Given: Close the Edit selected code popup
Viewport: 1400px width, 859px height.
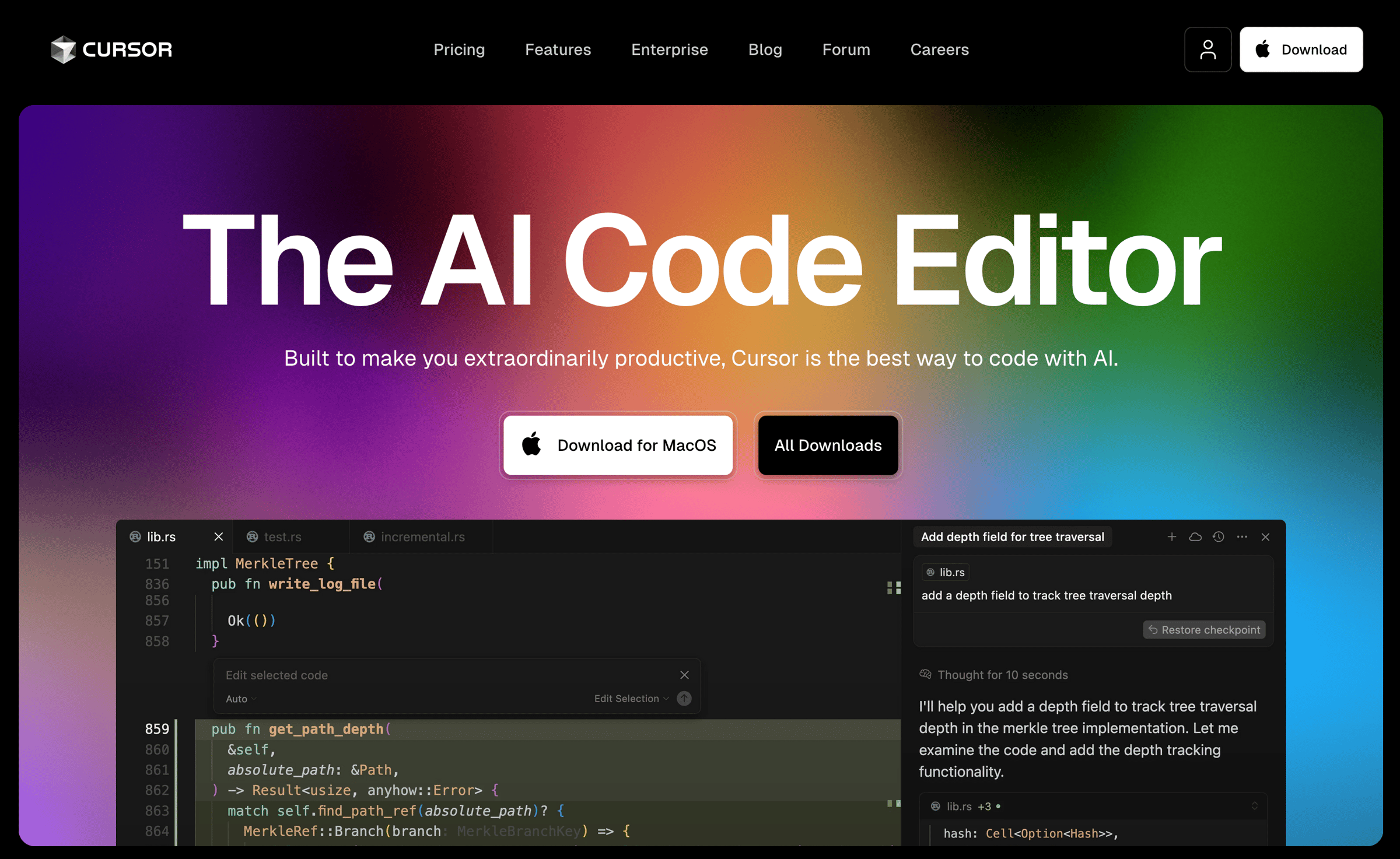Looking at the screenshot, I should click(x=684, y=675).
